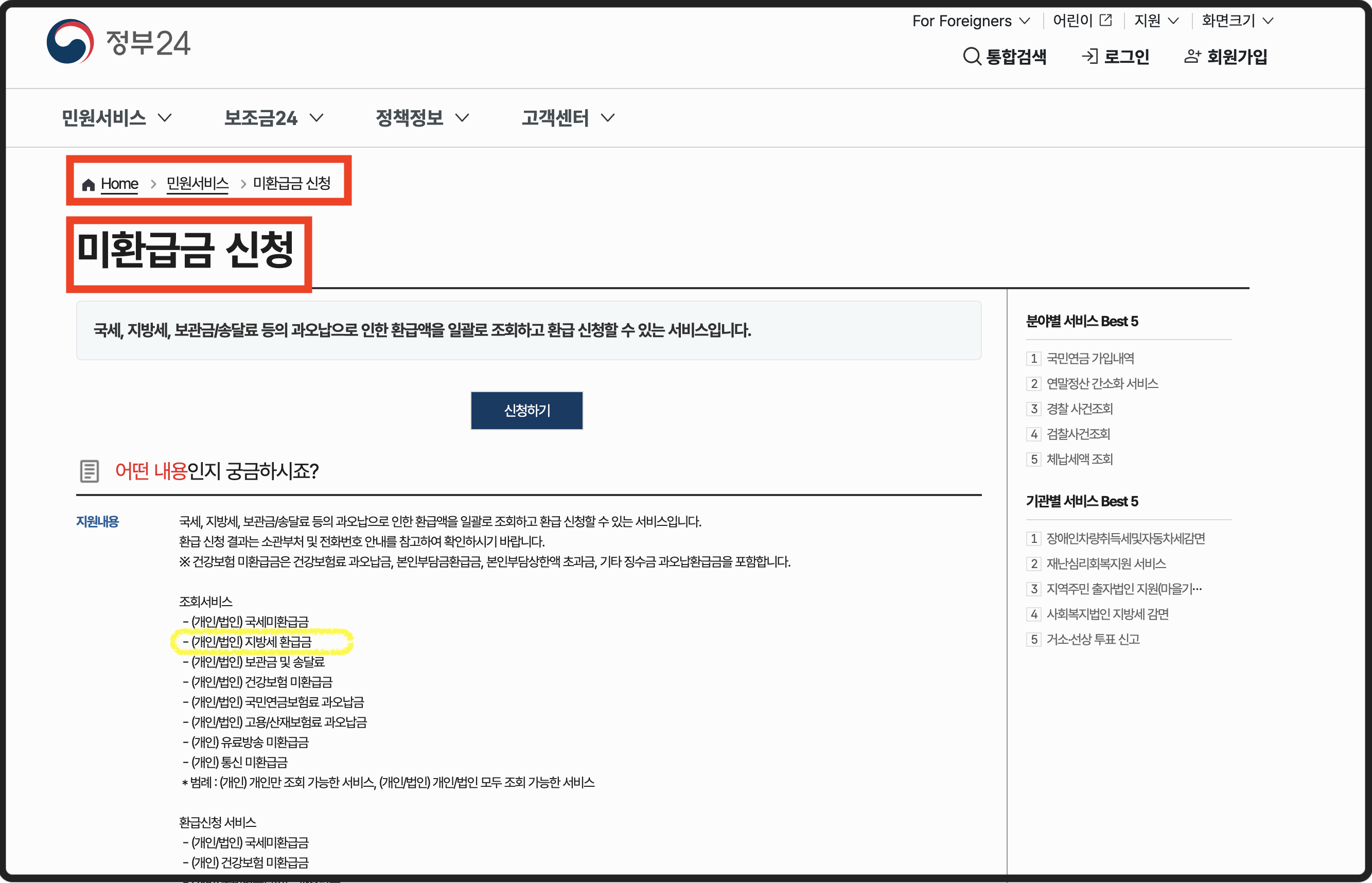The height and width of the screenshot is (883, 1372).
Task: Open the 보조금24 navigation menu
Action: click(x=273, y=118)
